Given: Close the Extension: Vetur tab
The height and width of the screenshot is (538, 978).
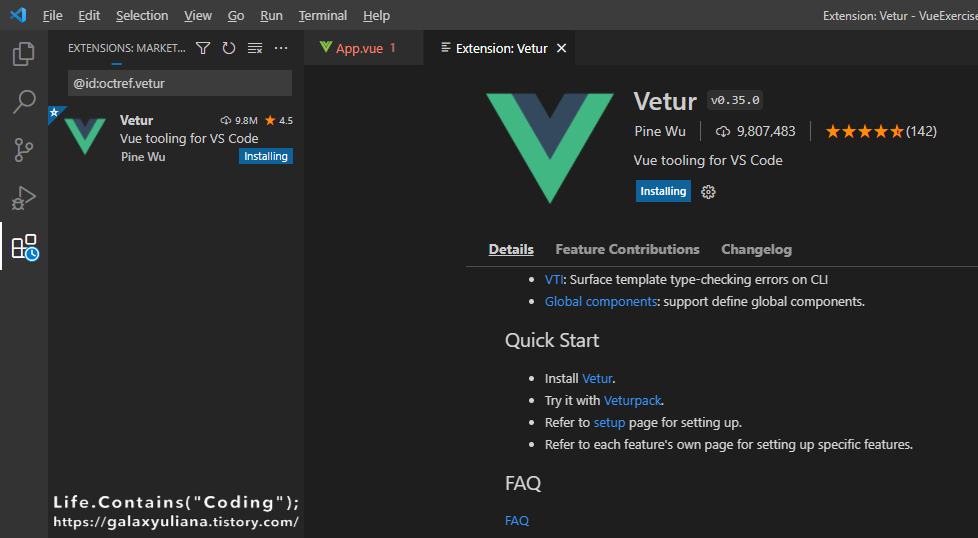Looking at the screenshot, I should pyautogui.click(x=561, y=48).
